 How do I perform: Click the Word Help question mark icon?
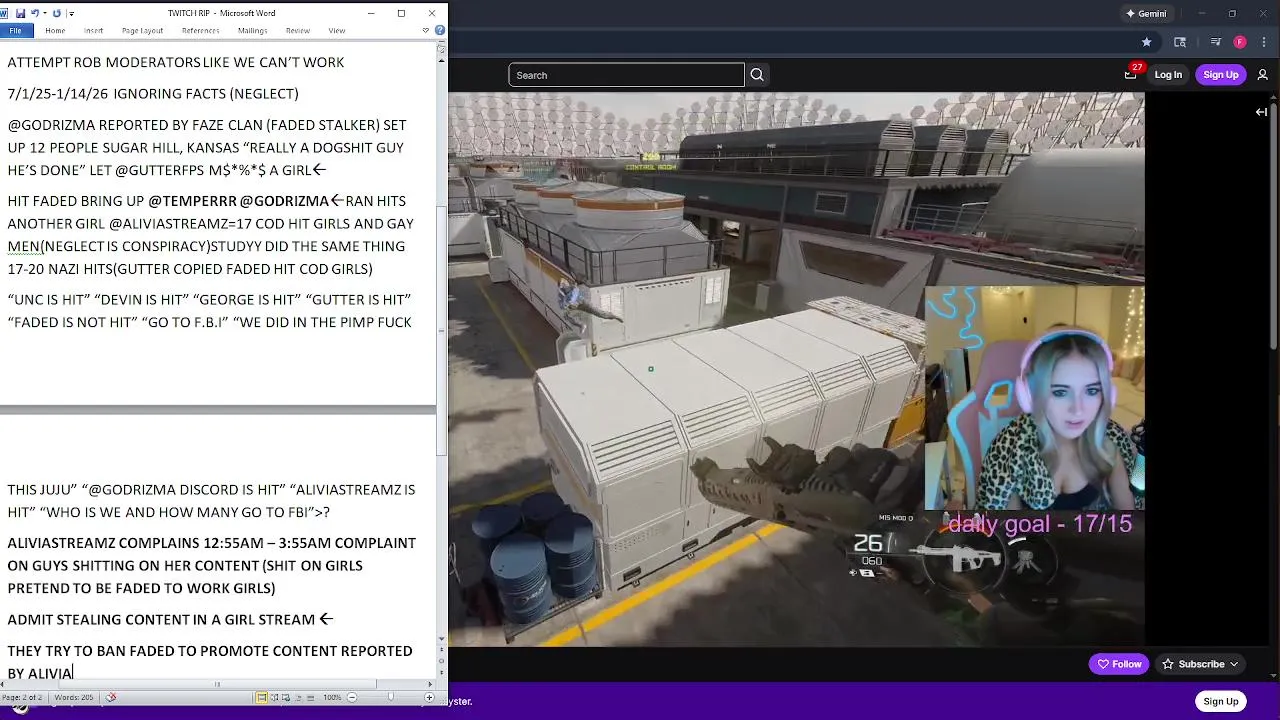pos(440,31)
